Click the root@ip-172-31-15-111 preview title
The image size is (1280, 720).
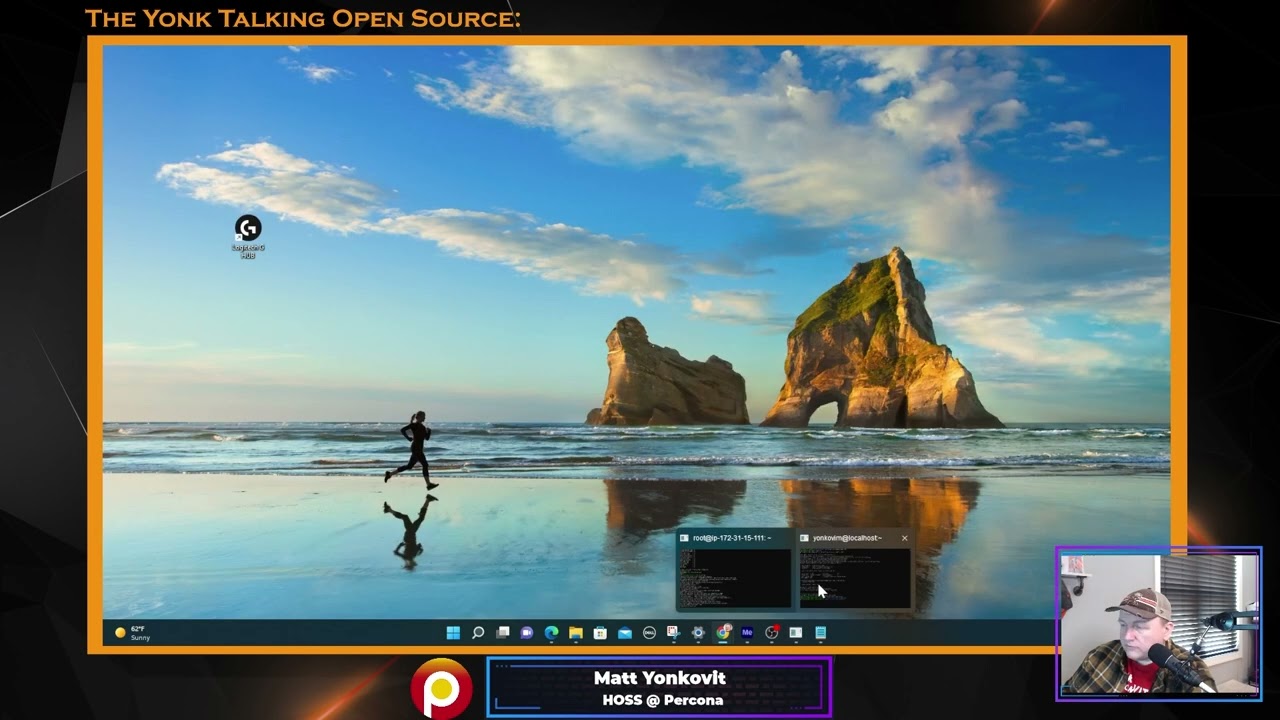pyautogui.click(x=732, y=538)
